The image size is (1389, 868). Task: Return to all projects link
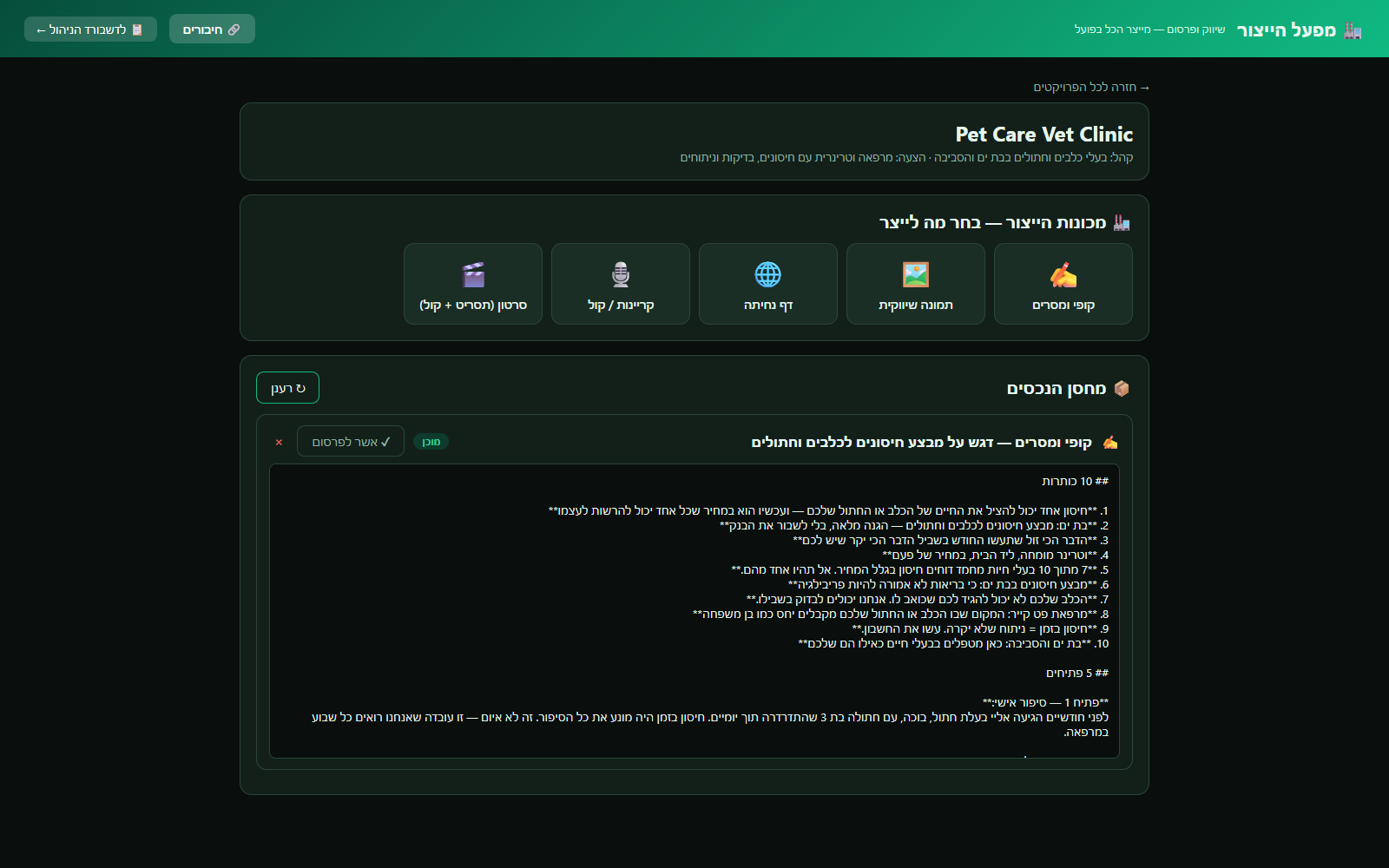1091,87
